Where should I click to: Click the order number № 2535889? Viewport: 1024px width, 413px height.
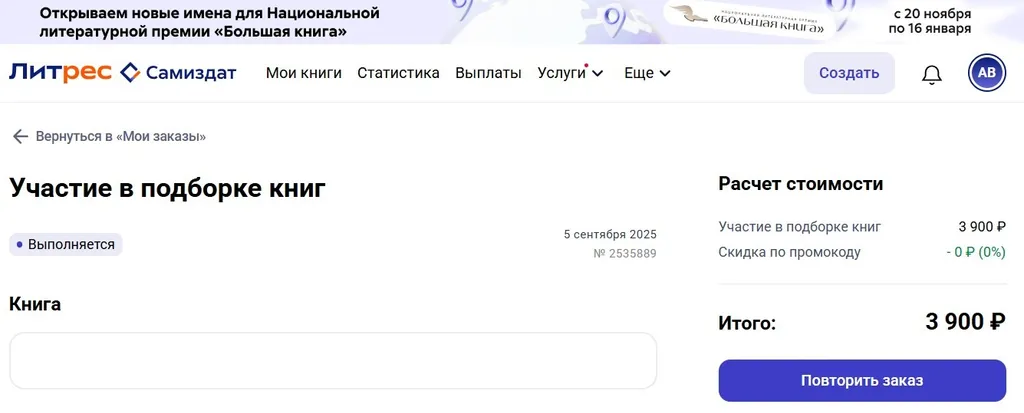coord(625,254)
